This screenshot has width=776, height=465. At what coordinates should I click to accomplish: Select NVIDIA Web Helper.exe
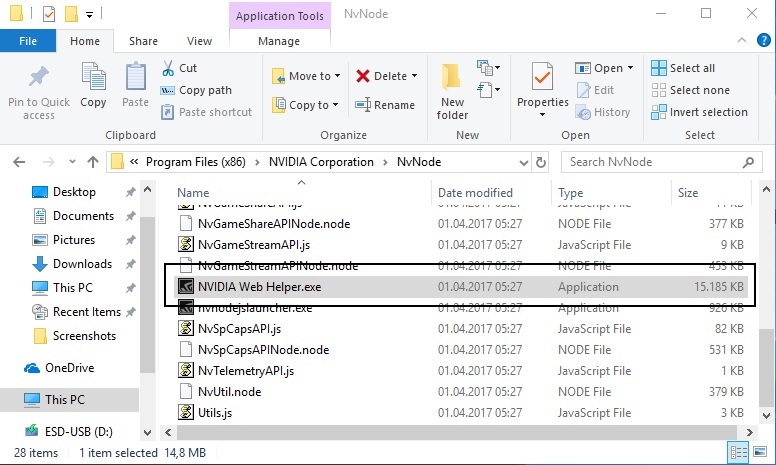coord(459,286)
